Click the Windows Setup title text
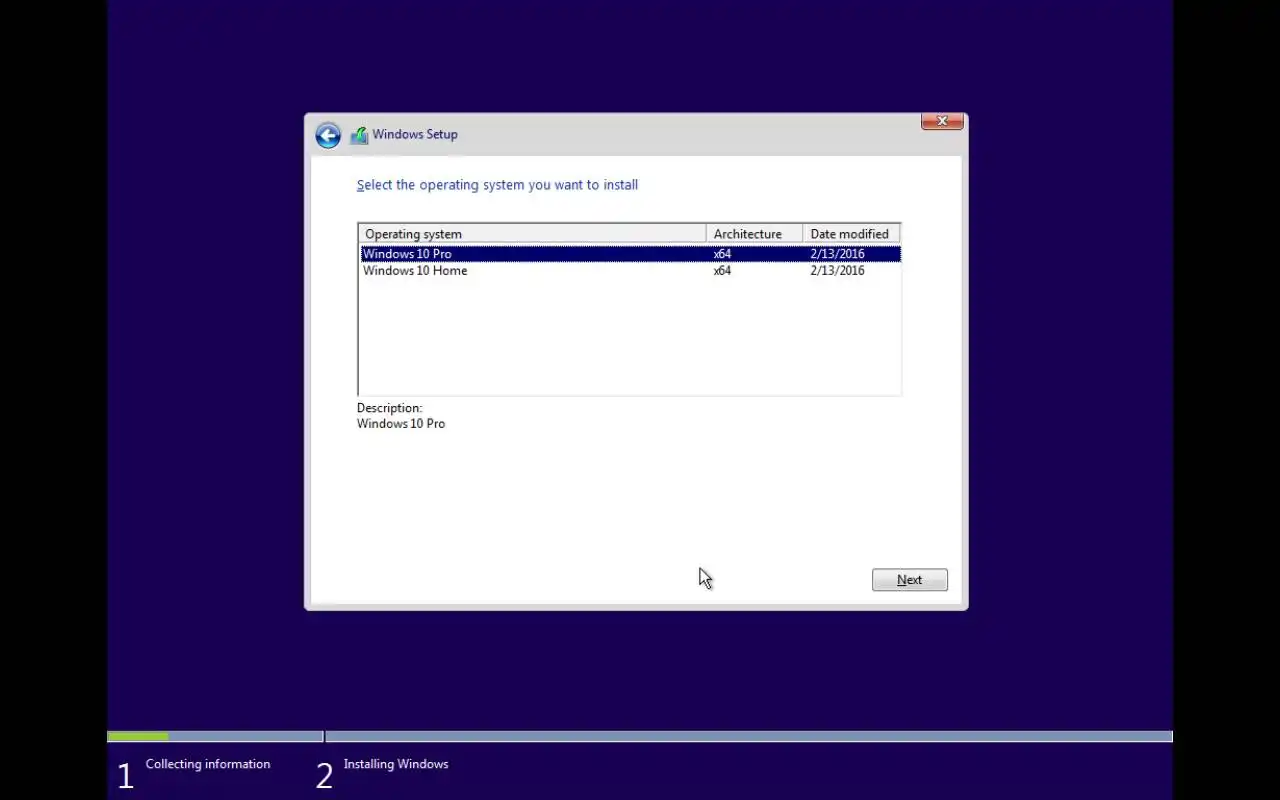 [x=415, y=134]
